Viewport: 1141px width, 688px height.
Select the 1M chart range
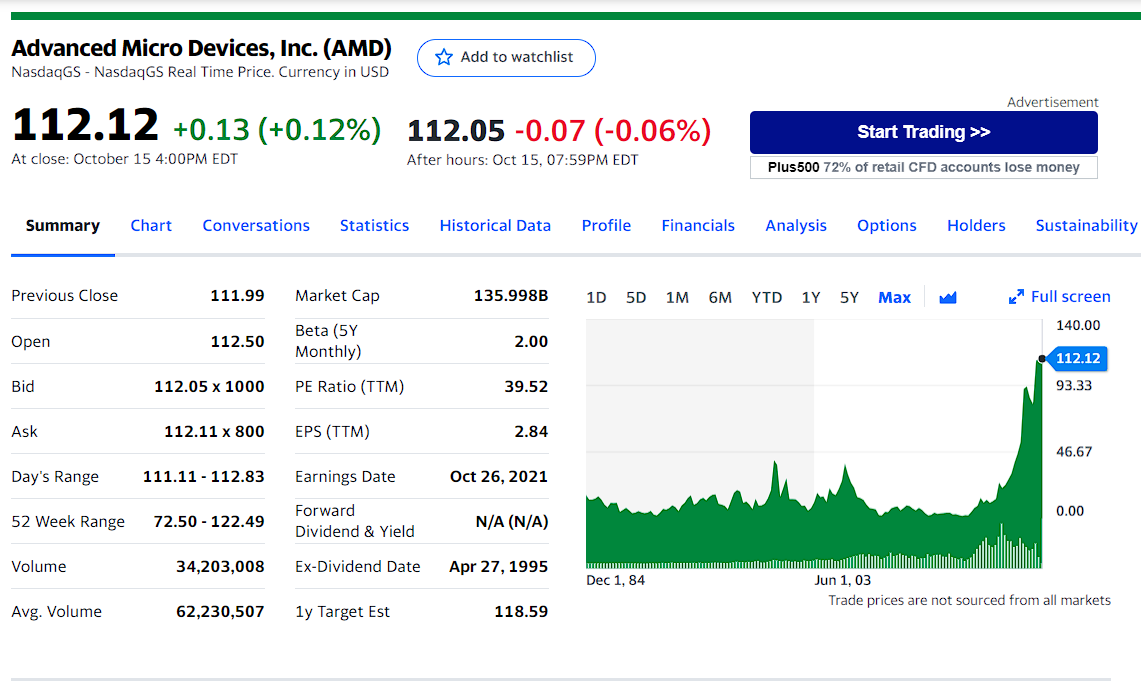click(x=677, y=298)
